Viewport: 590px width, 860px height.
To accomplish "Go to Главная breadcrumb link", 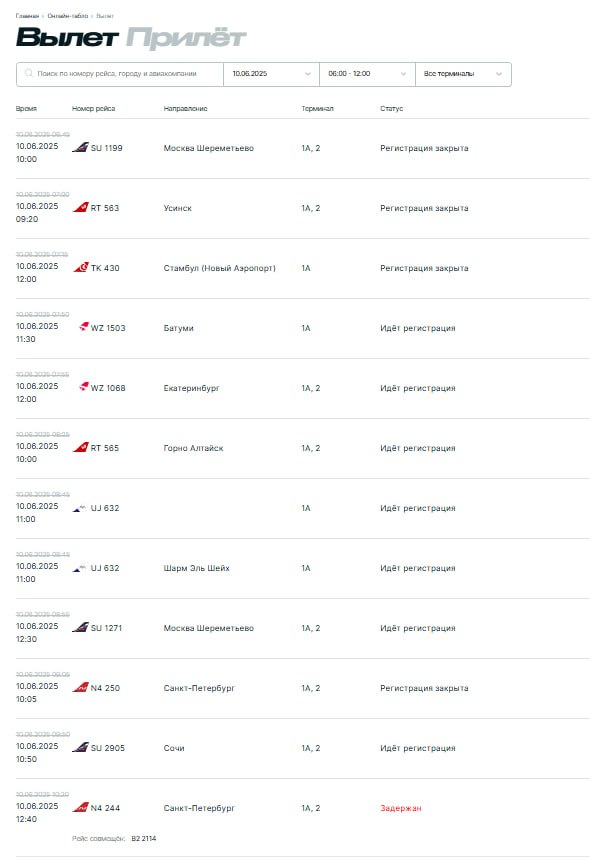I will point(27,16).
